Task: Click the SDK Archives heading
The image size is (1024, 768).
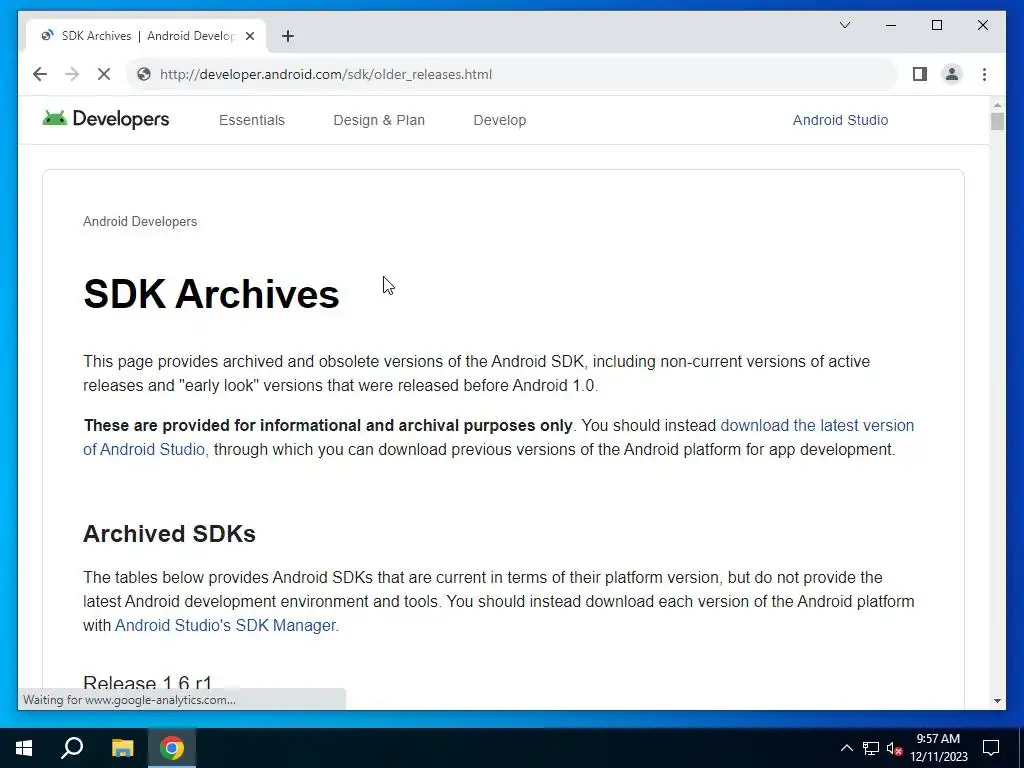Action: click(211, 294)
